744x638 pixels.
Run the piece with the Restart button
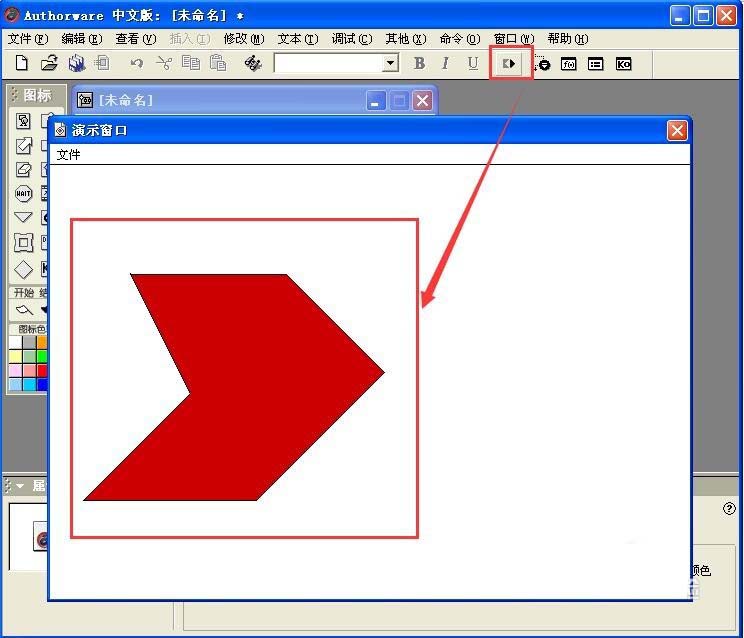[x=509, y=63]
